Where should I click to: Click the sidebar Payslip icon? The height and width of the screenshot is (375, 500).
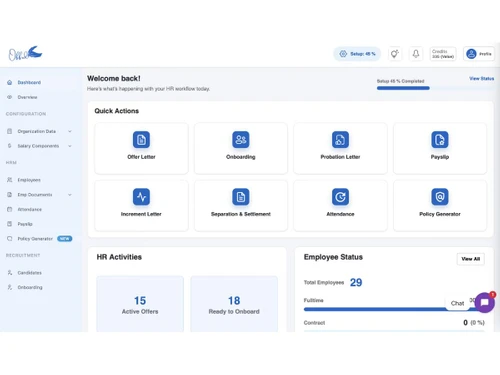(x=10, y=224)
